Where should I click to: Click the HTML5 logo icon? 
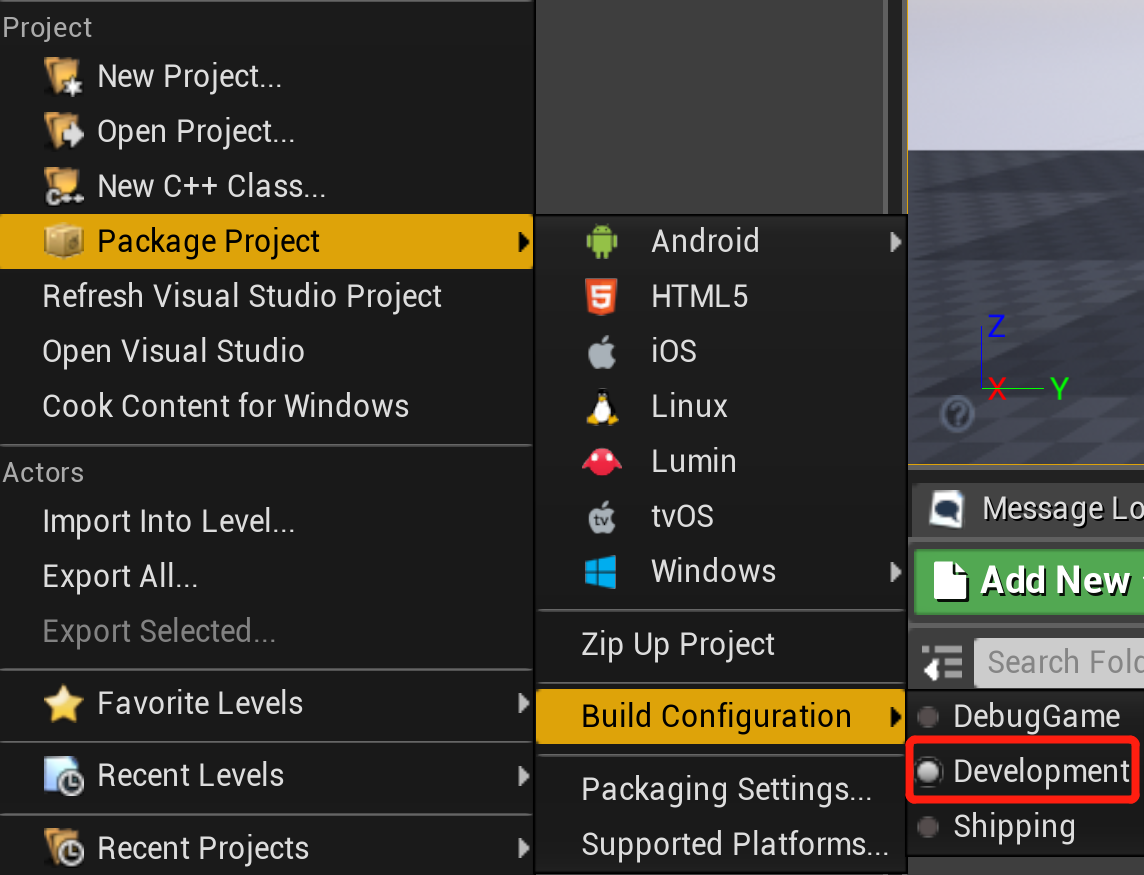602,297
